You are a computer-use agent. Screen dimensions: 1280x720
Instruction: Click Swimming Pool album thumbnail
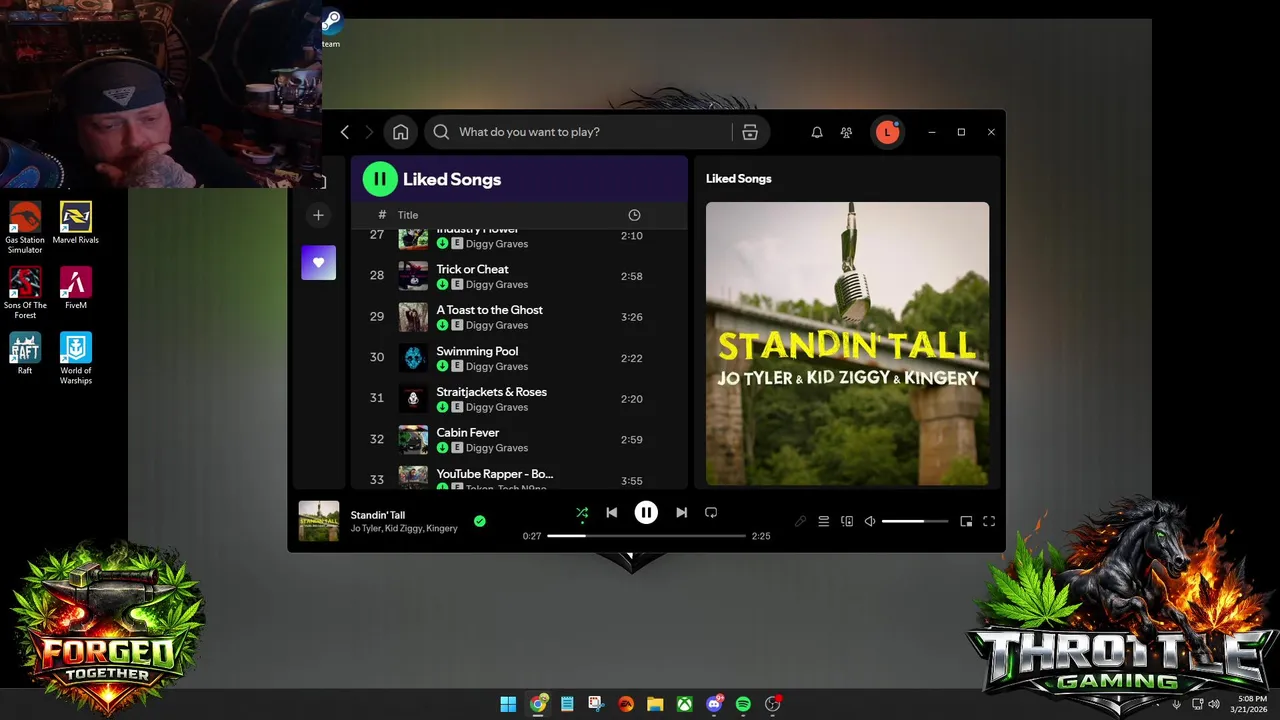[x=413, y=358]
